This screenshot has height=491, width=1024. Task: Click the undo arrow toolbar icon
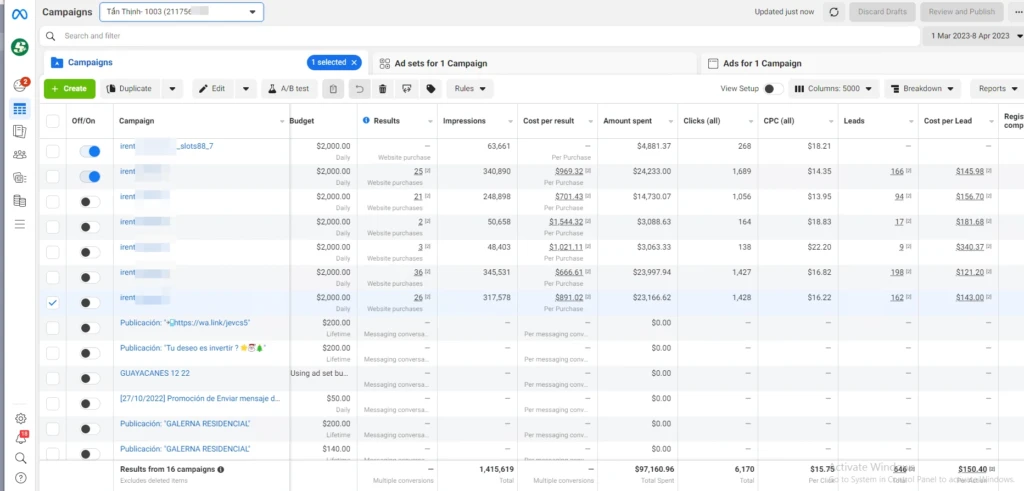click(359, 89)
